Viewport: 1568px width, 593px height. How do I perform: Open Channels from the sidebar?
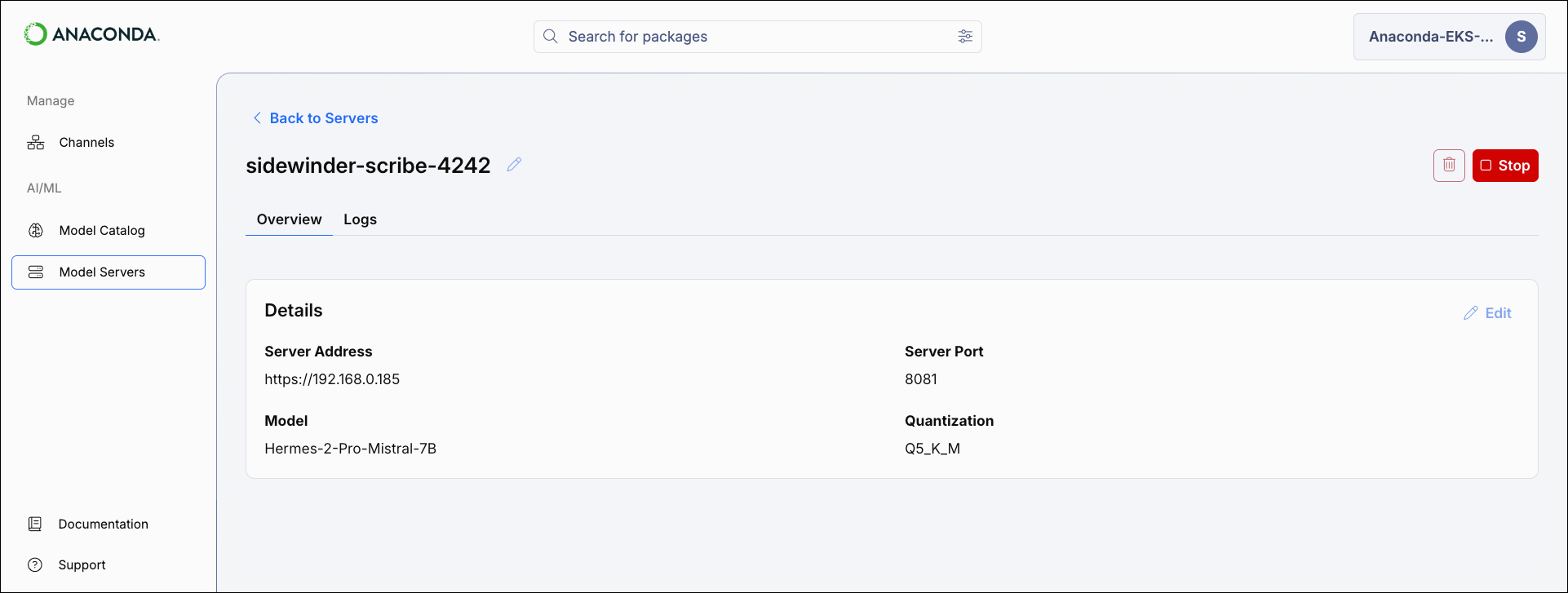[x=86, y=142]
